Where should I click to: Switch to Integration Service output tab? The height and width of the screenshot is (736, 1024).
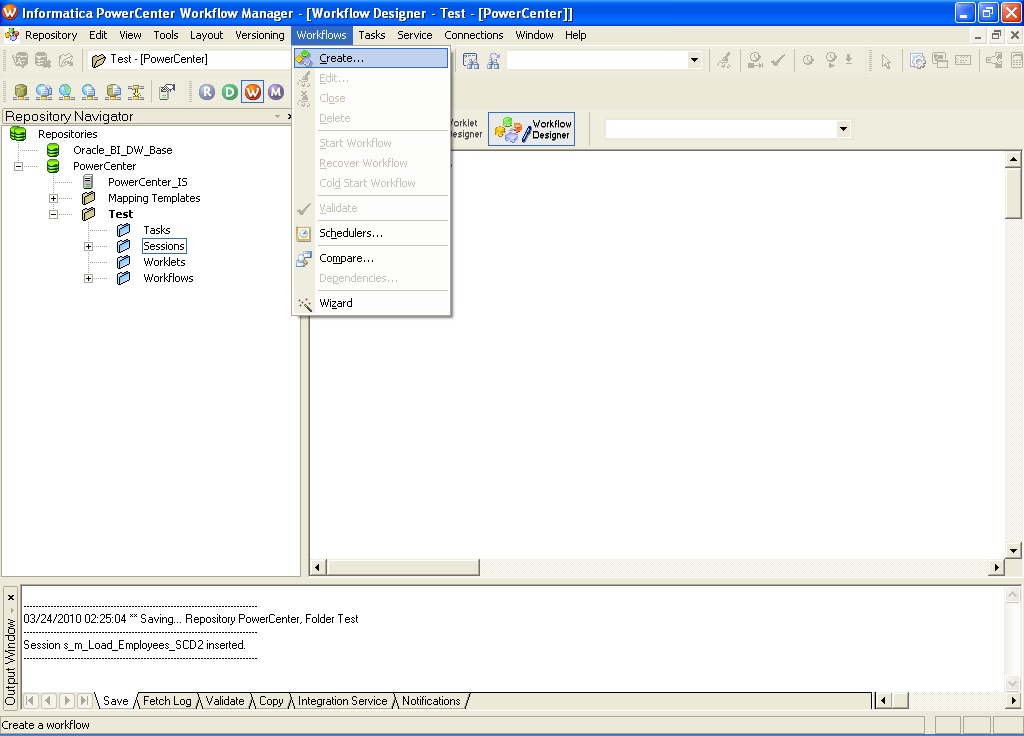(x=342, y=701)
